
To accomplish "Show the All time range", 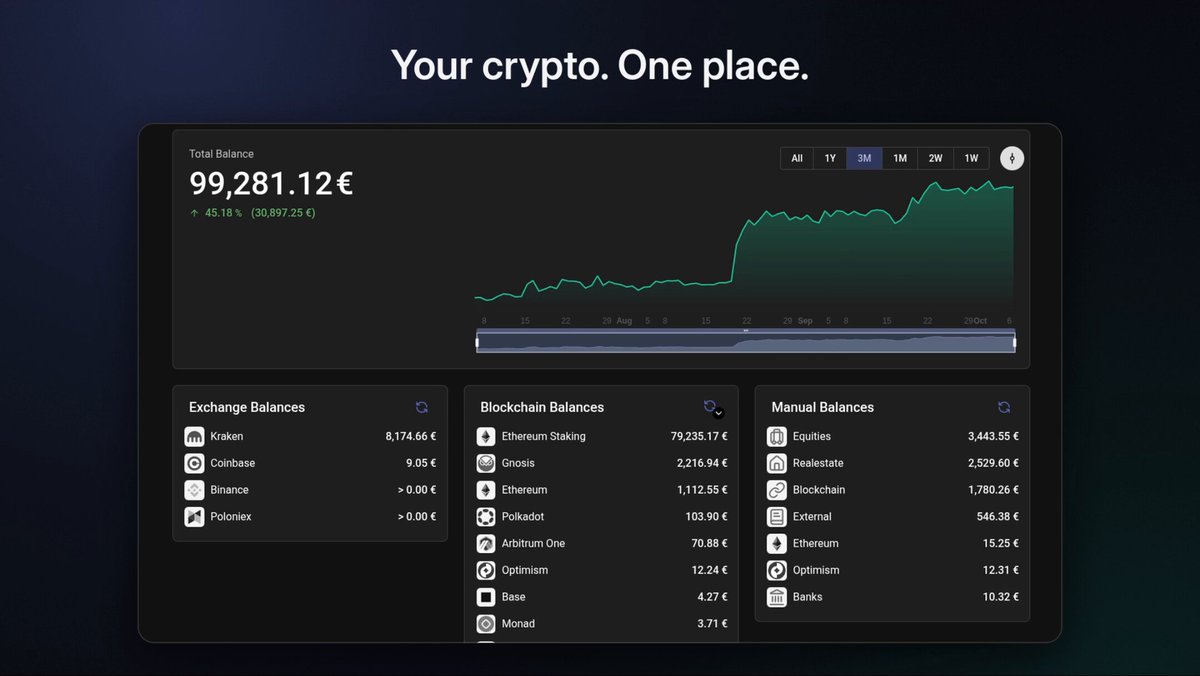I will pyautogui.click(x=797, y=158).
